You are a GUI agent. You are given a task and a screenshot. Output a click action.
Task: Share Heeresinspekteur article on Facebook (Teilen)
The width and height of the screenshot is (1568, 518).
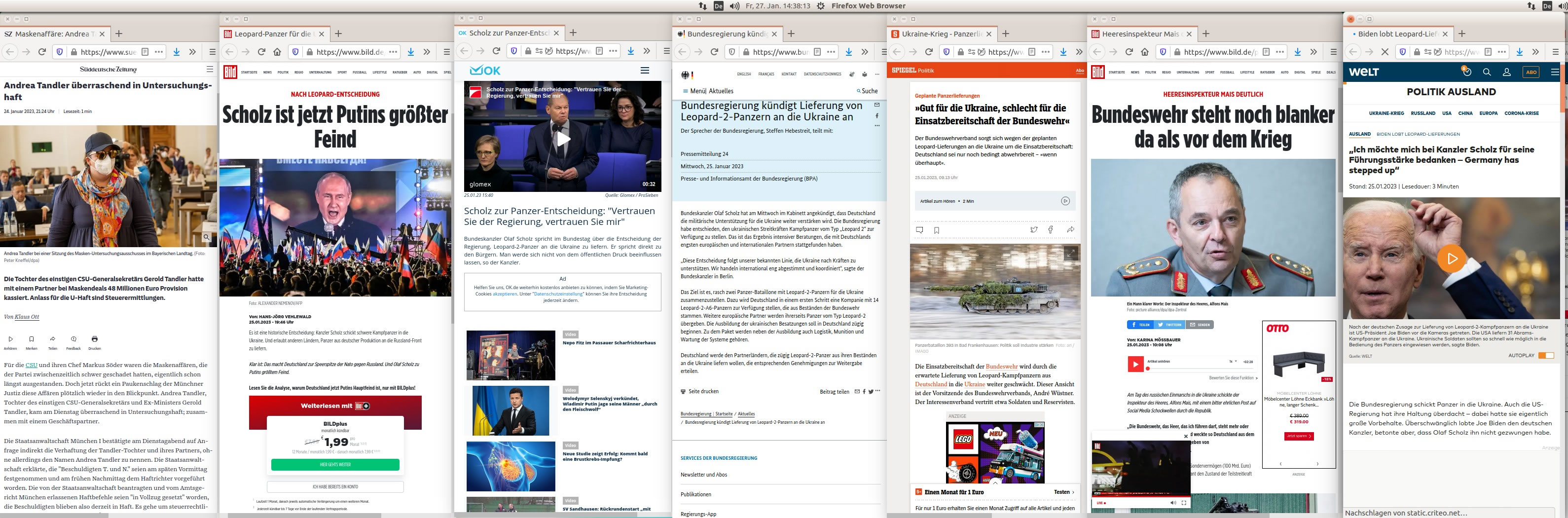click(x=1139, y=325)
